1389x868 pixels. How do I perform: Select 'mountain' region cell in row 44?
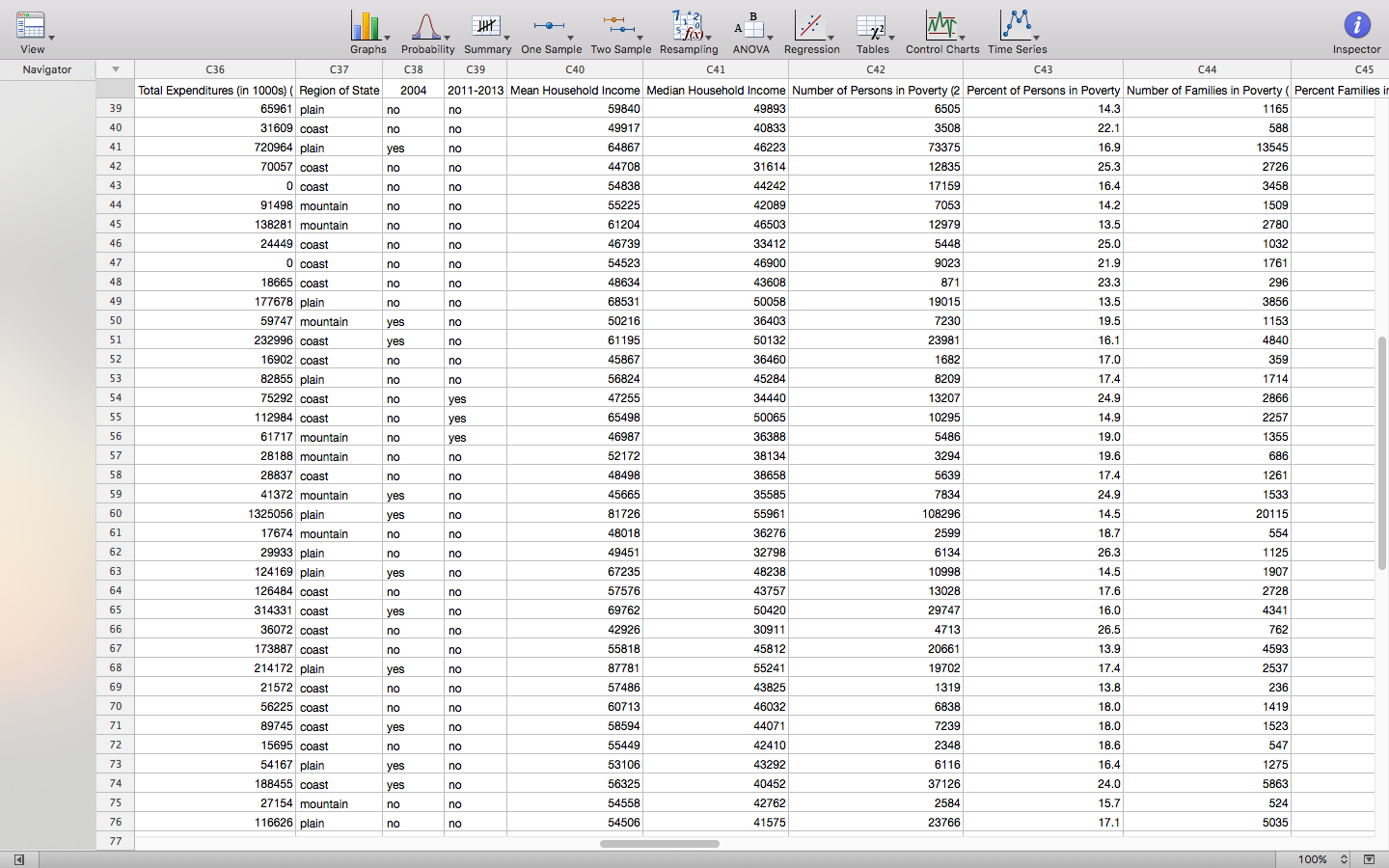click(340, 205)
